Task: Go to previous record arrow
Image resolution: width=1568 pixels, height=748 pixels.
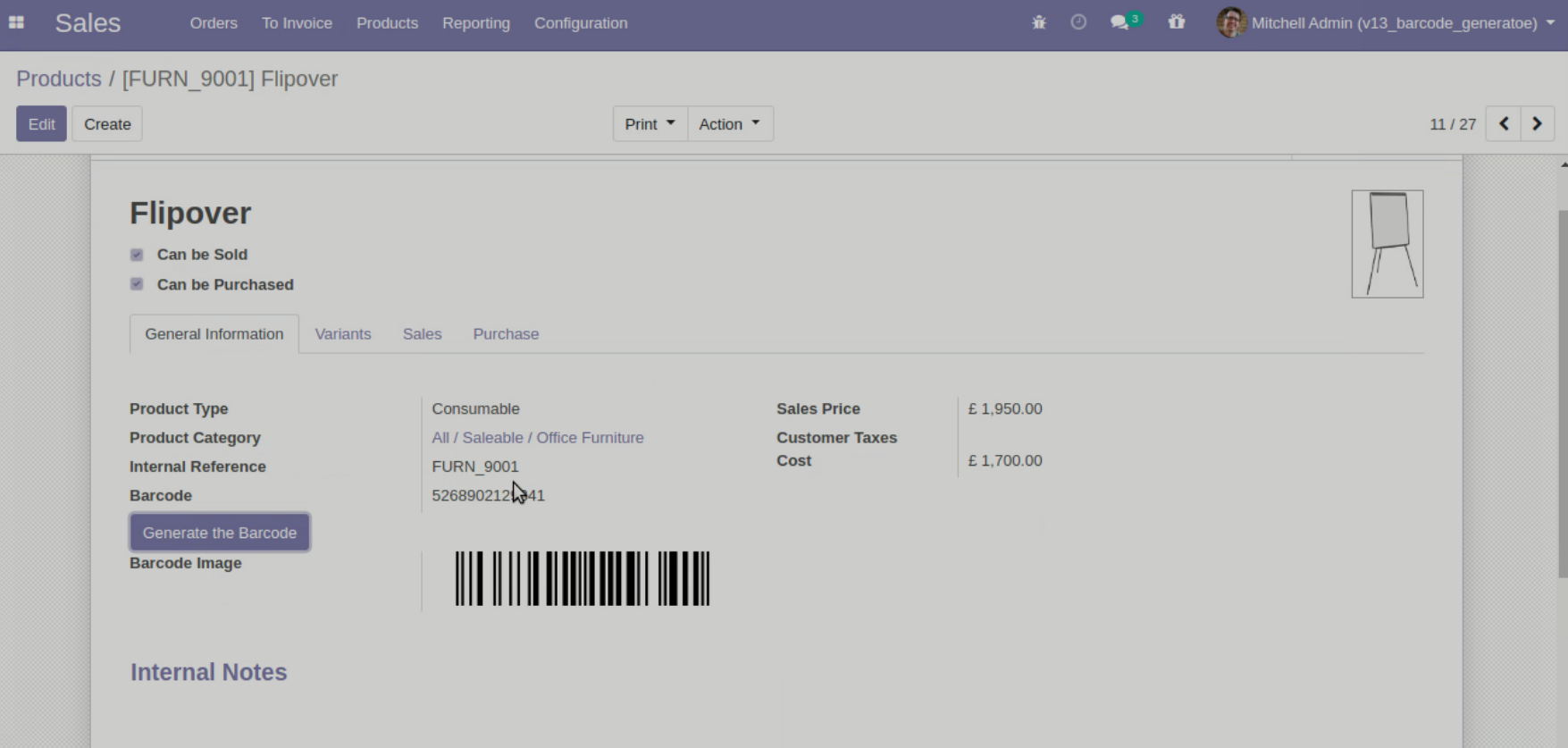Action: point(1504,124)
